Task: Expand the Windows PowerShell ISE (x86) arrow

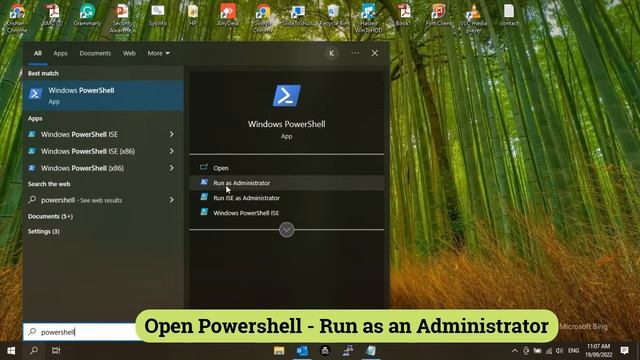Action: point(171,151)
